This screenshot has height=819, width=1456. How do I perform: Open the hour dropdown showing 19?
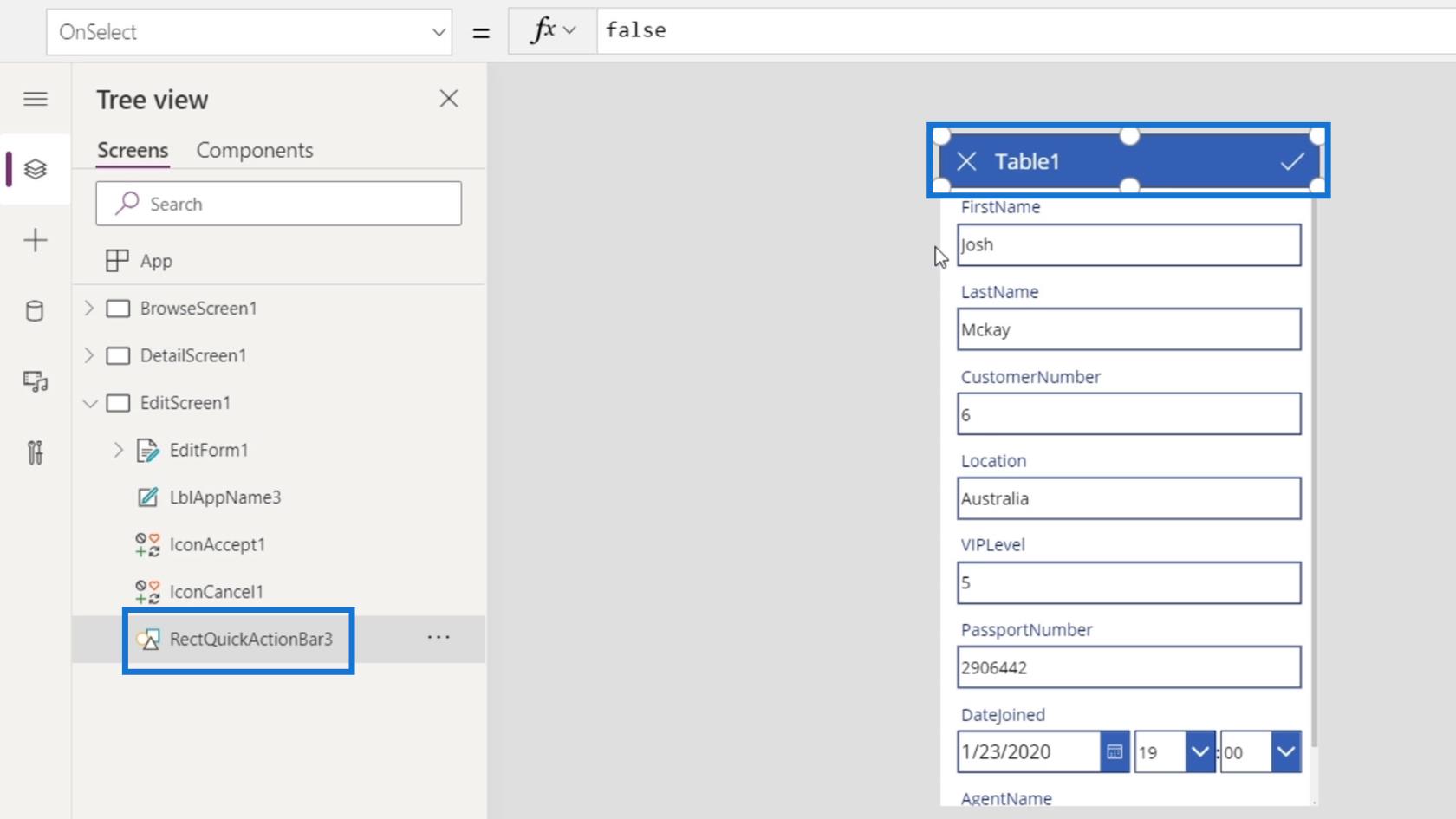pos(1199,752)
